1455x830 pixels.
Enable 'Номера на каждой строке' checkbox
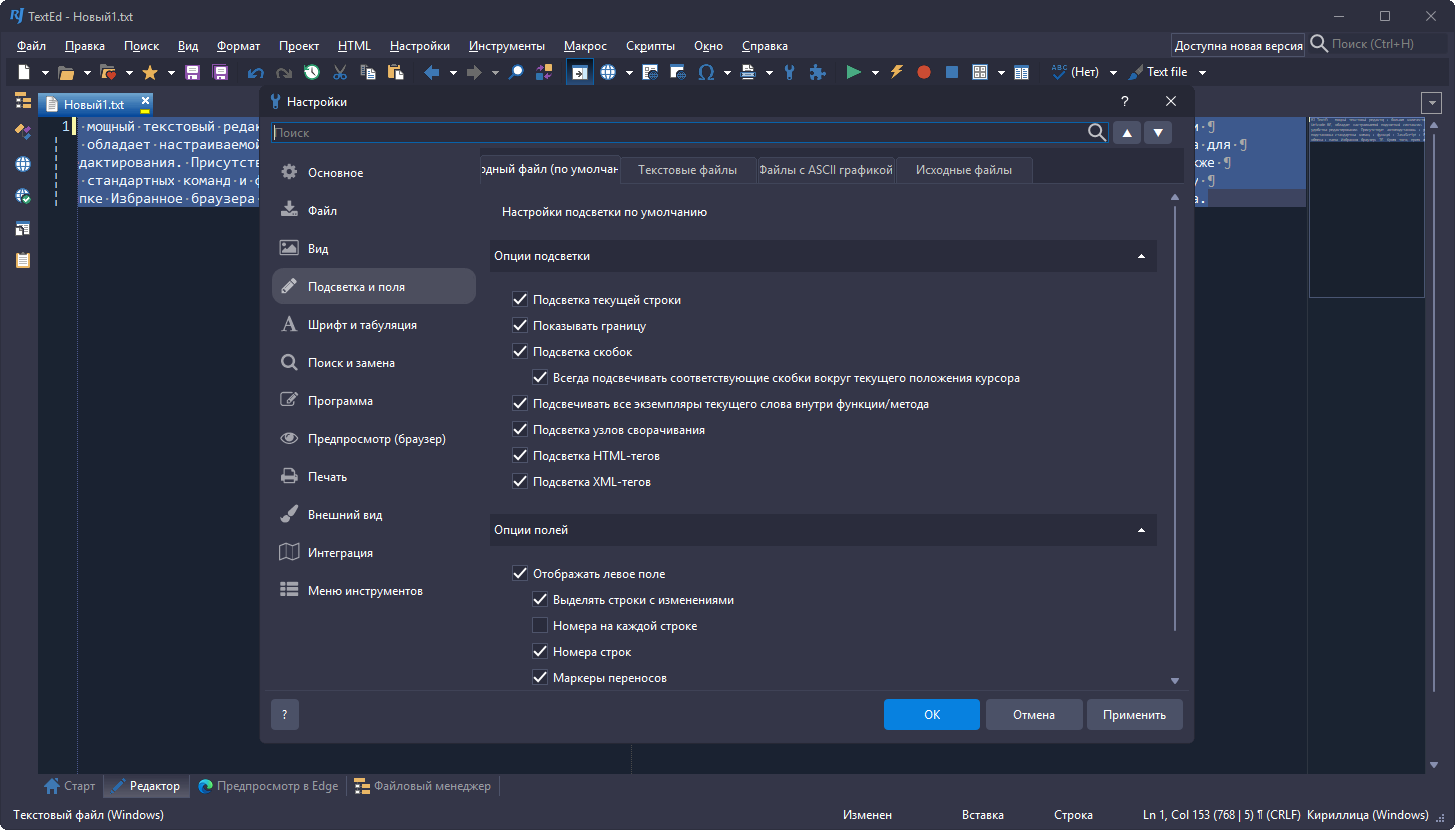(540, 626)
